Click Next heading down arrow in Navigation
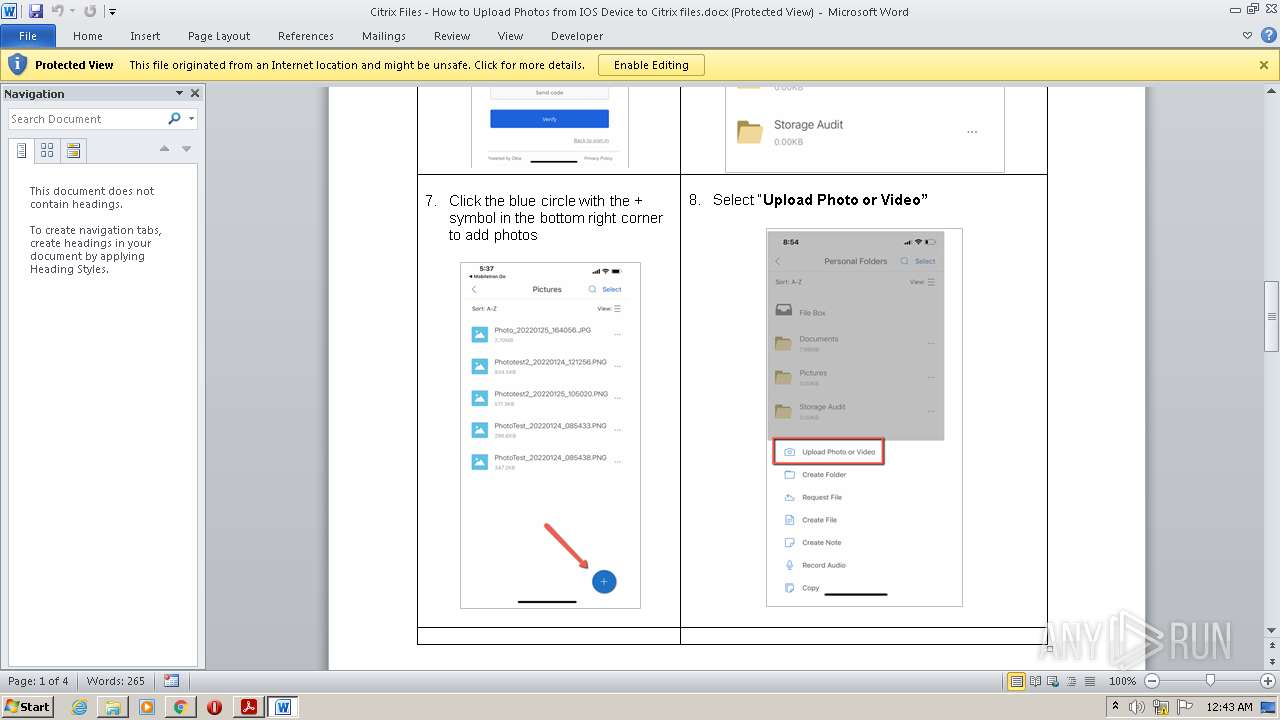 [186, 149]
